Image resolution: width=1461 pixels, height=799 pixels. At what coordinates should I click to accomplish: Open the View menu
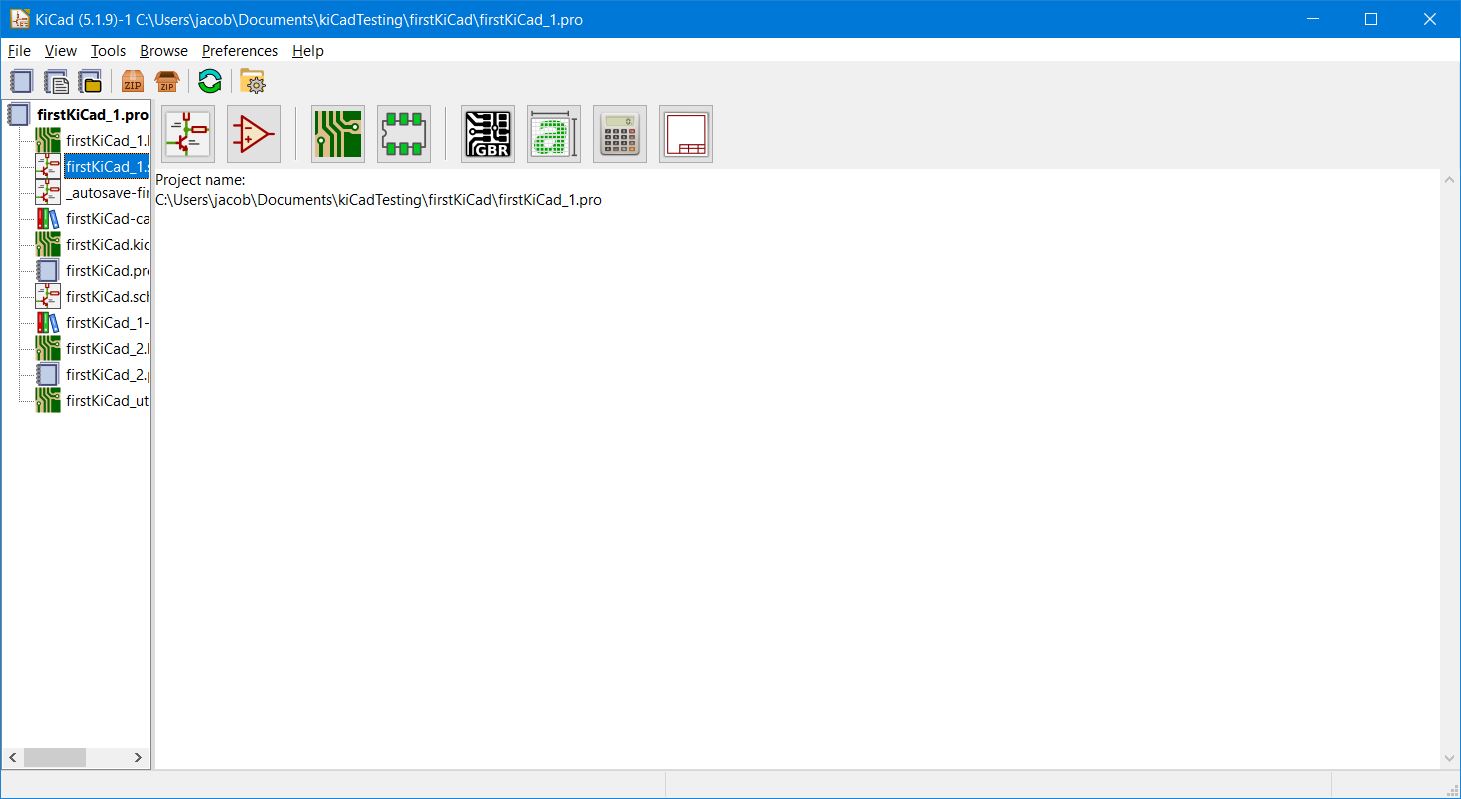60,50
